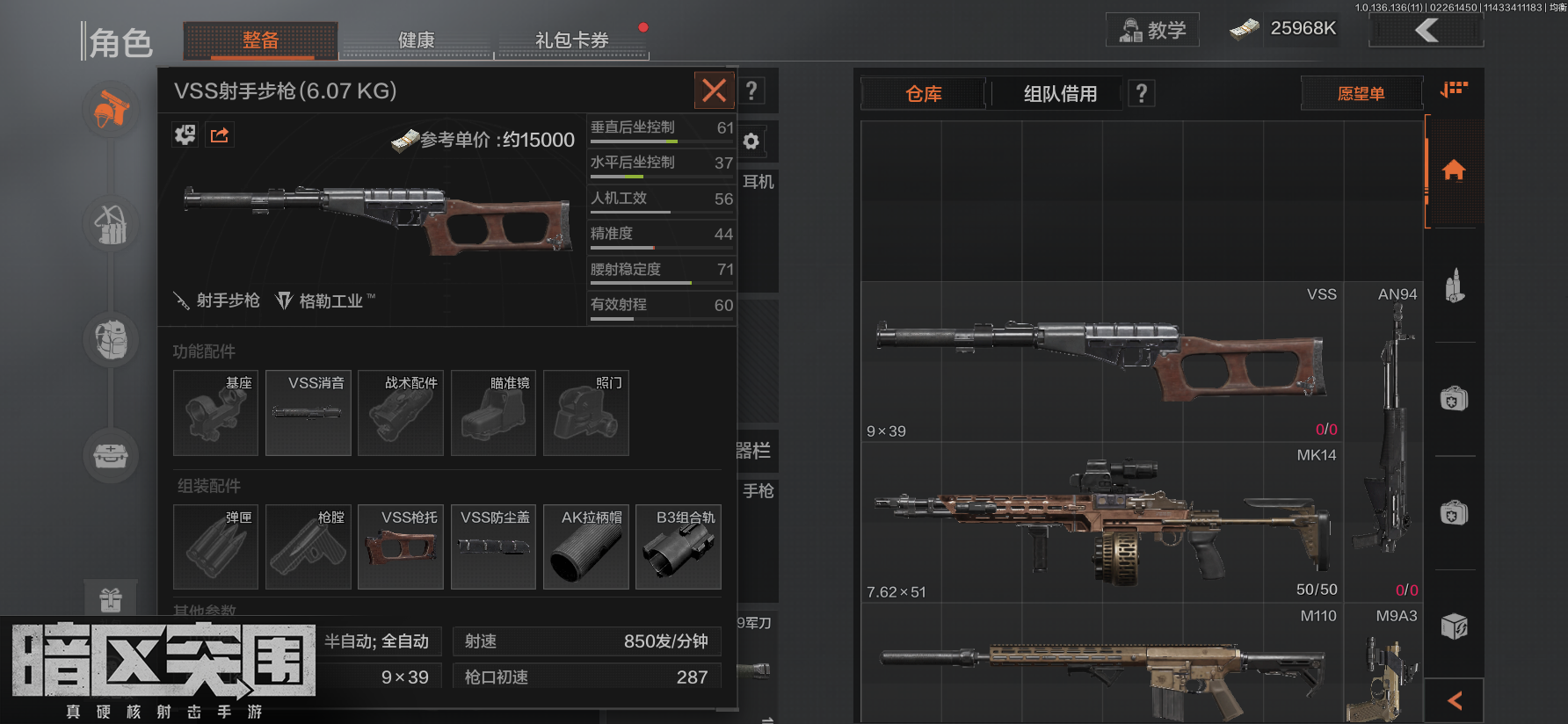Share the VSS rifle details
Viewport: 1568px width, 724px height.
click(x=220, y=134)
